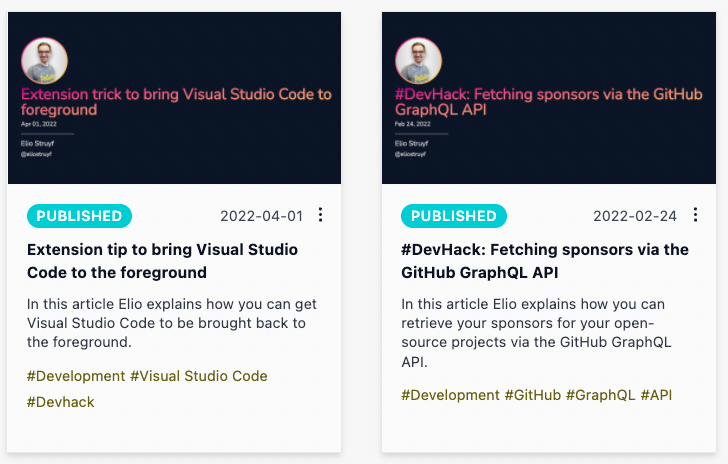Screen dimensions: 728x464
Task: Open the three-dot menu on Extension tip card
Action: click(321, 215)
